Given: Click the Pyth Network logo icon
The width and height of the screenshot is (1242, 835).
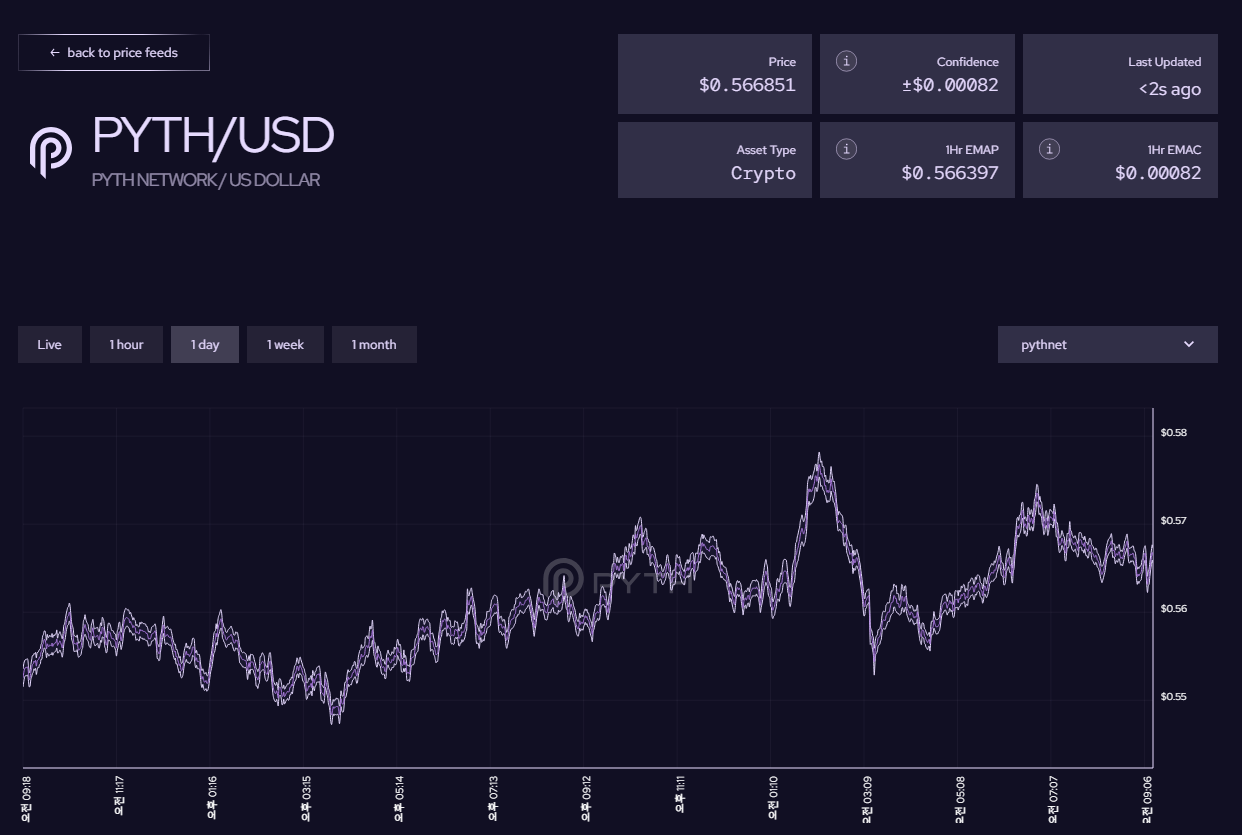Looking at the screenshot, I should click(50, 152).
